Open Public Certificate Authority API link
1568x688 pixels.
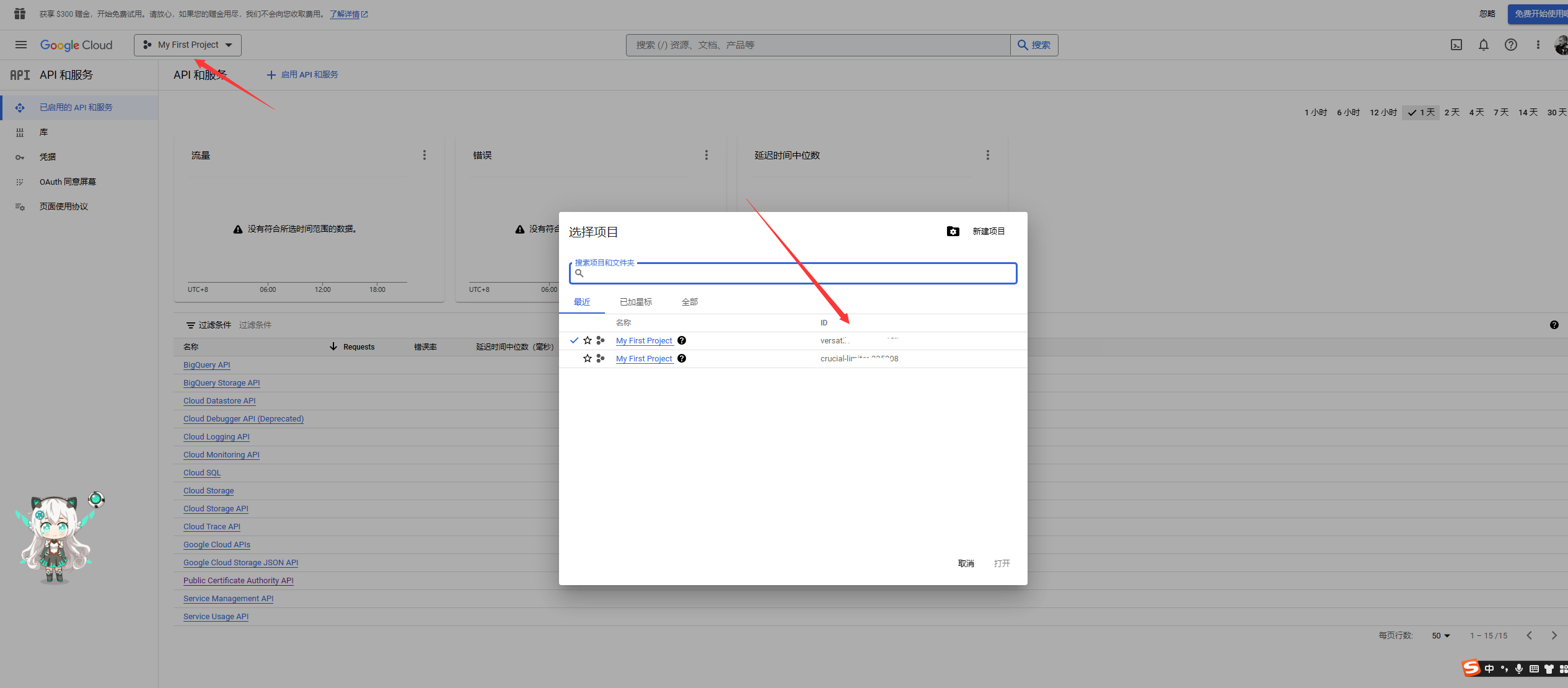coord(239,581)
